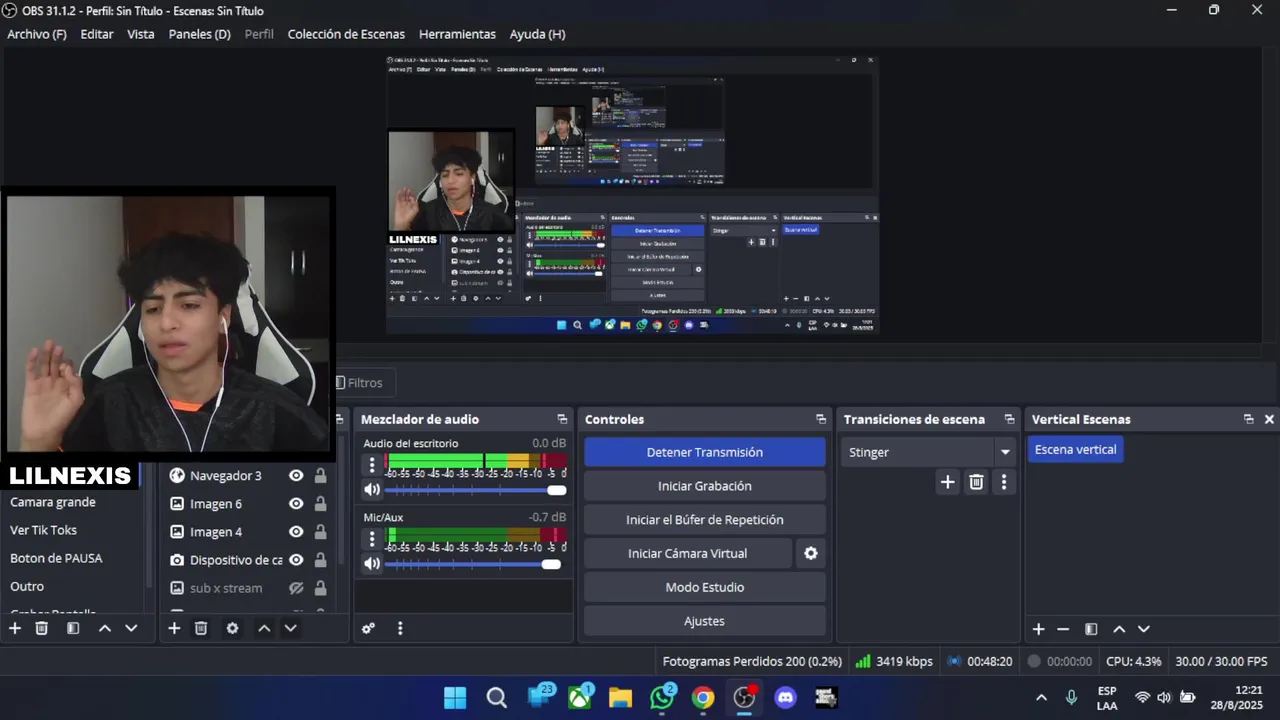Move vertical scene down

point(1144,629)
